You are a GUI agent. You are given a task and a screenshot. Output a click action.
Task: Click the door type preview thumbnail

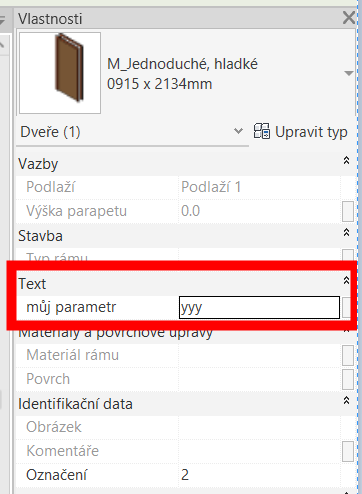[x=60, y=73]
